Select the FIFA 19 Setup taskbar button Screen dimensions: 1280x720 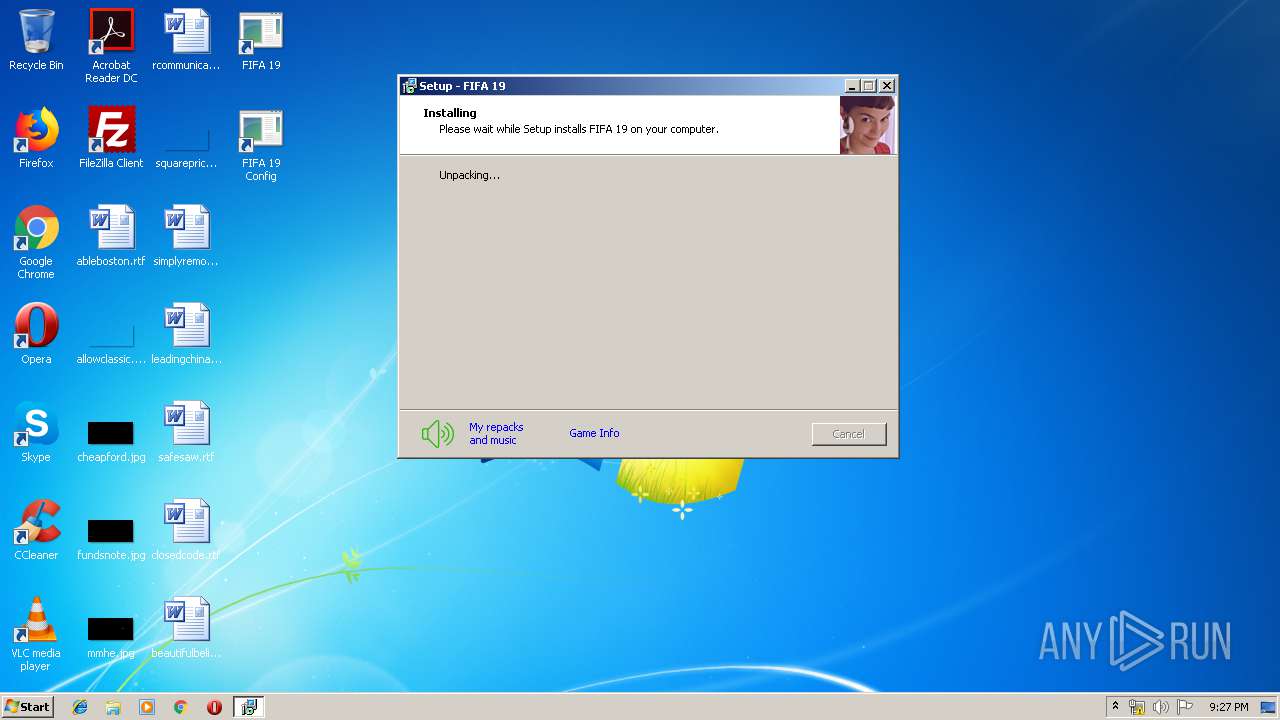coord(248,707)
